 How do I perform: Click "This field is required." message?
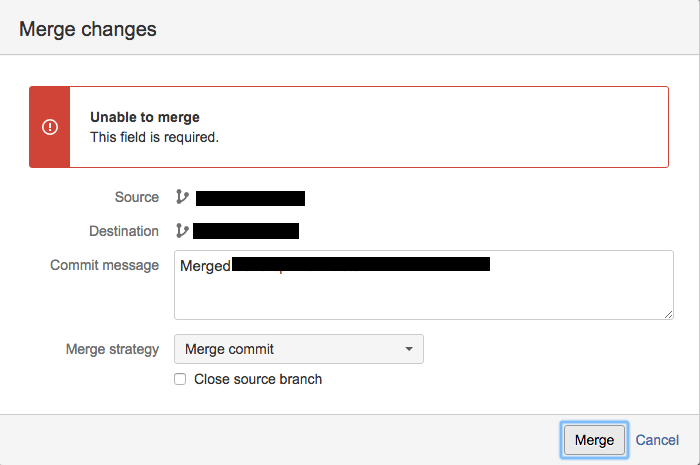pyautogui.click(x=154, y=137)
